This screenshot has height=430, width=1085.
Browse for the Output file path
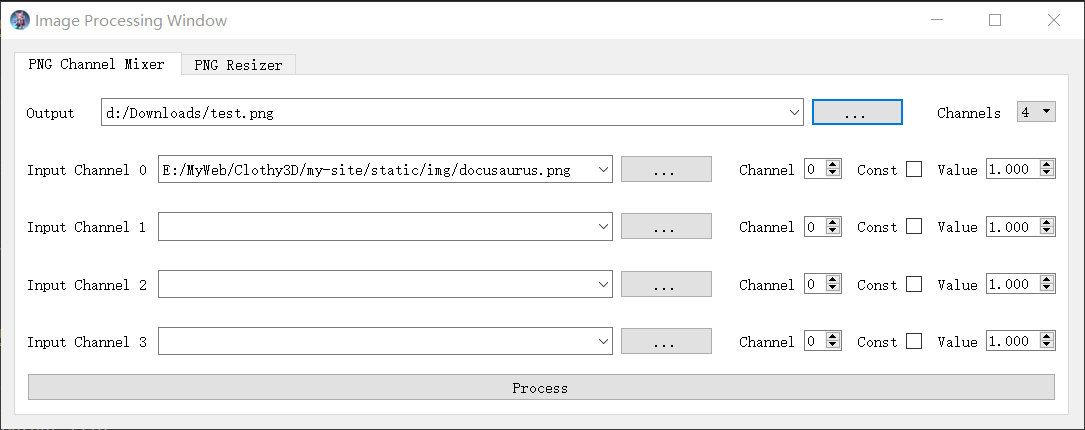tap(856, 113)
